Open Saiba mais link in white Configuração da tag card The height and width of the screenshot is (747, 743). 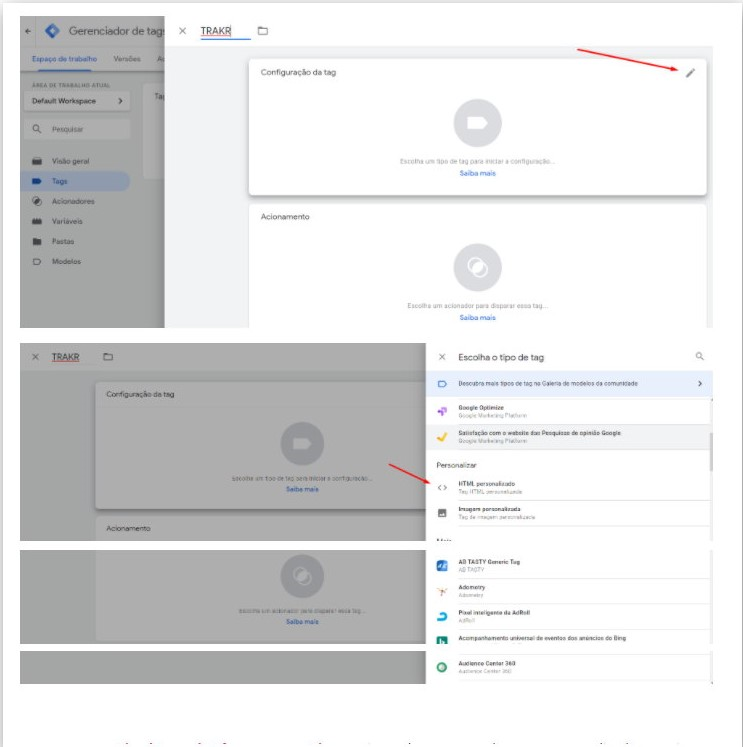coord(477,173)
